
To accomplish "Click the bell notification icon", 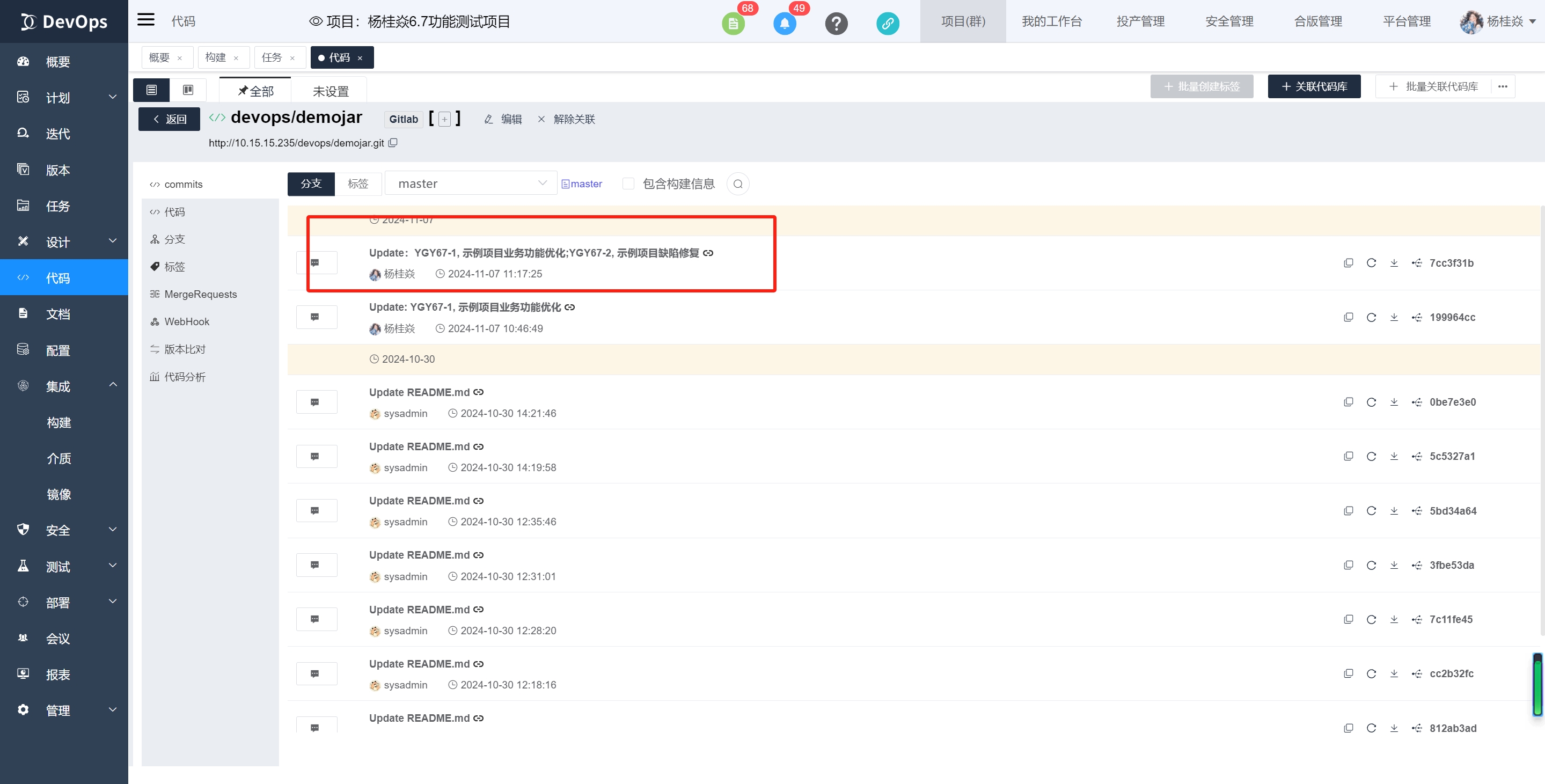I will (x=784, y=24).
